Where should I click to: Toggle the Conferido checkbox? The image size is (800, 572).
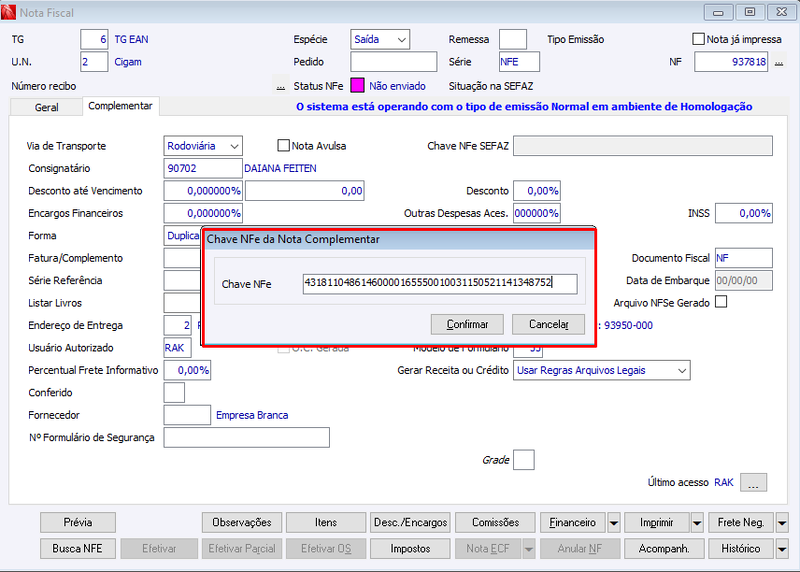pyautogui.click(x=174, y=392)
